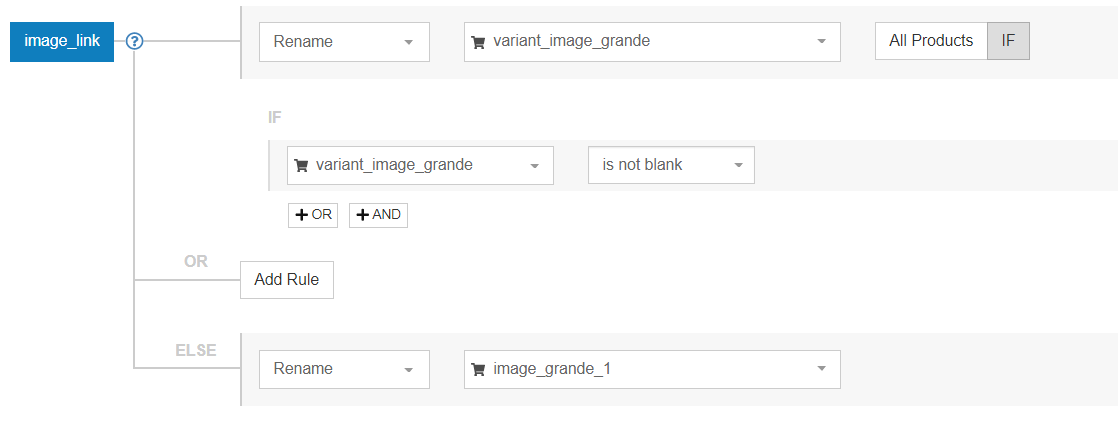
Task: Click the Add Rule button
Action: [x=286, y=280]
